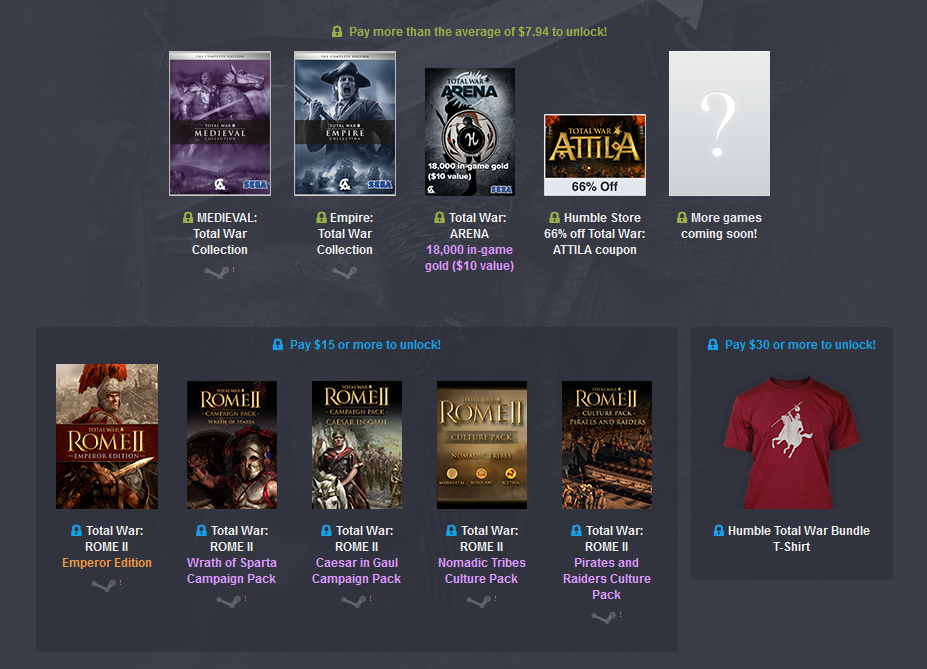Viewport: 927px width, 669px height.
Task: Click the Steam icon under Emperor Edition
Action: 103,585
